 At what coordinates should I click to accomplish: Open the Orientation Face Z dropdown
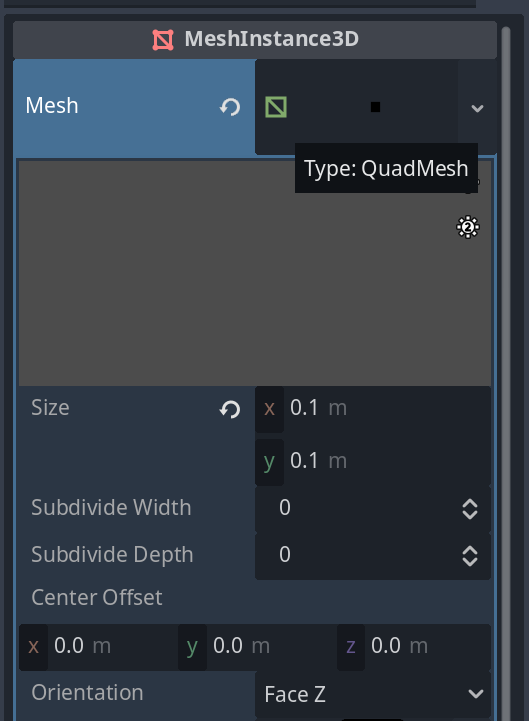pyautogui.click(x=373, y=694)
